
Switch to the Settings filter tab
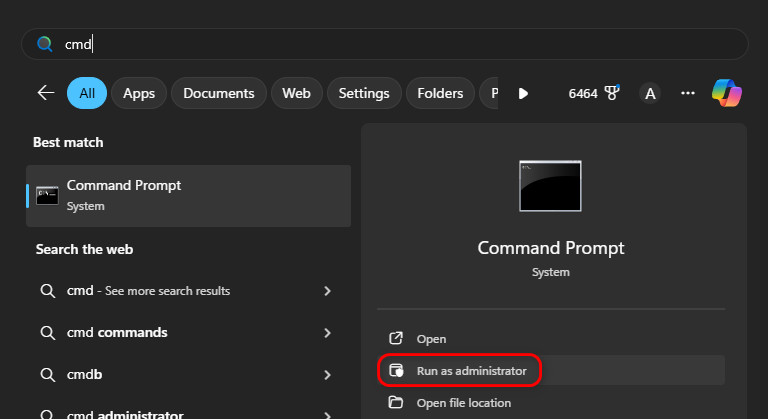pyautogui.click(x=364, y=93)
